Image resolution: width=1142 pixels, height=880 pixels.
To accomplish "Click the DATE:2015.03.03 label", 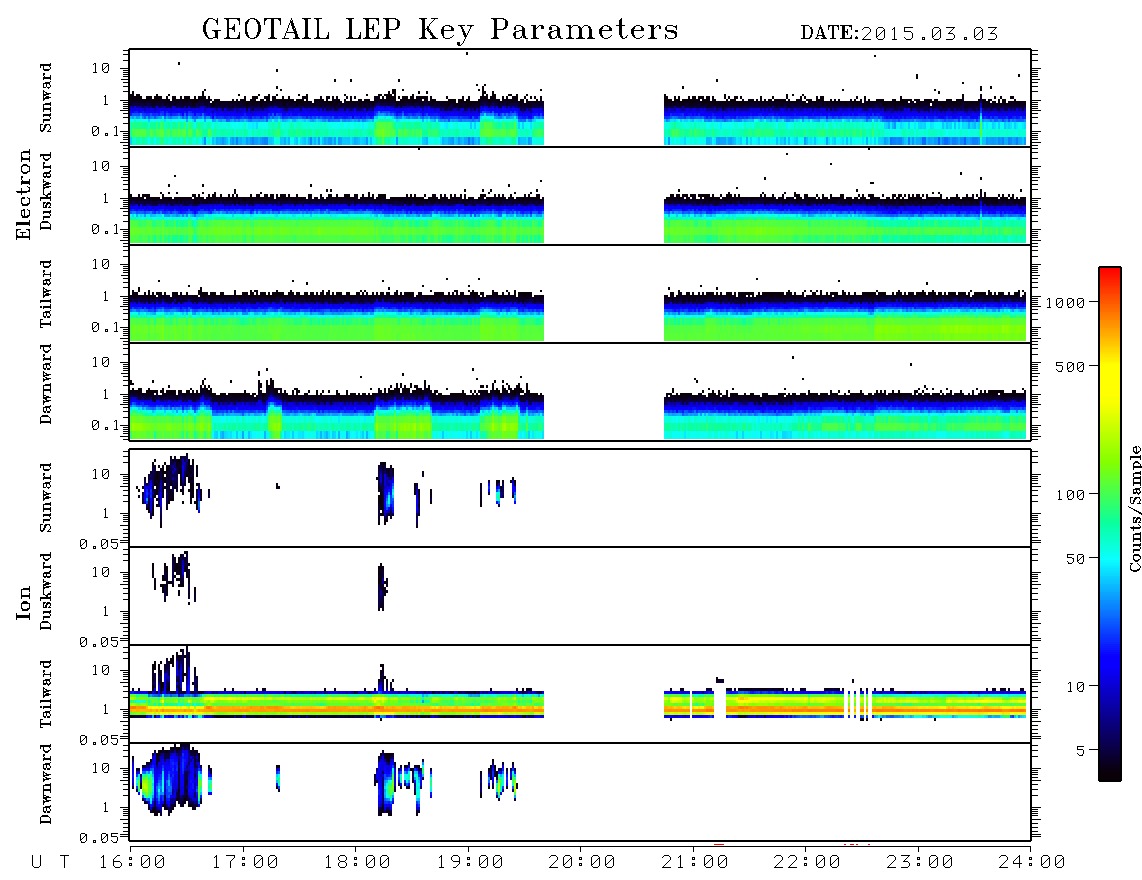I will [899, 34].
